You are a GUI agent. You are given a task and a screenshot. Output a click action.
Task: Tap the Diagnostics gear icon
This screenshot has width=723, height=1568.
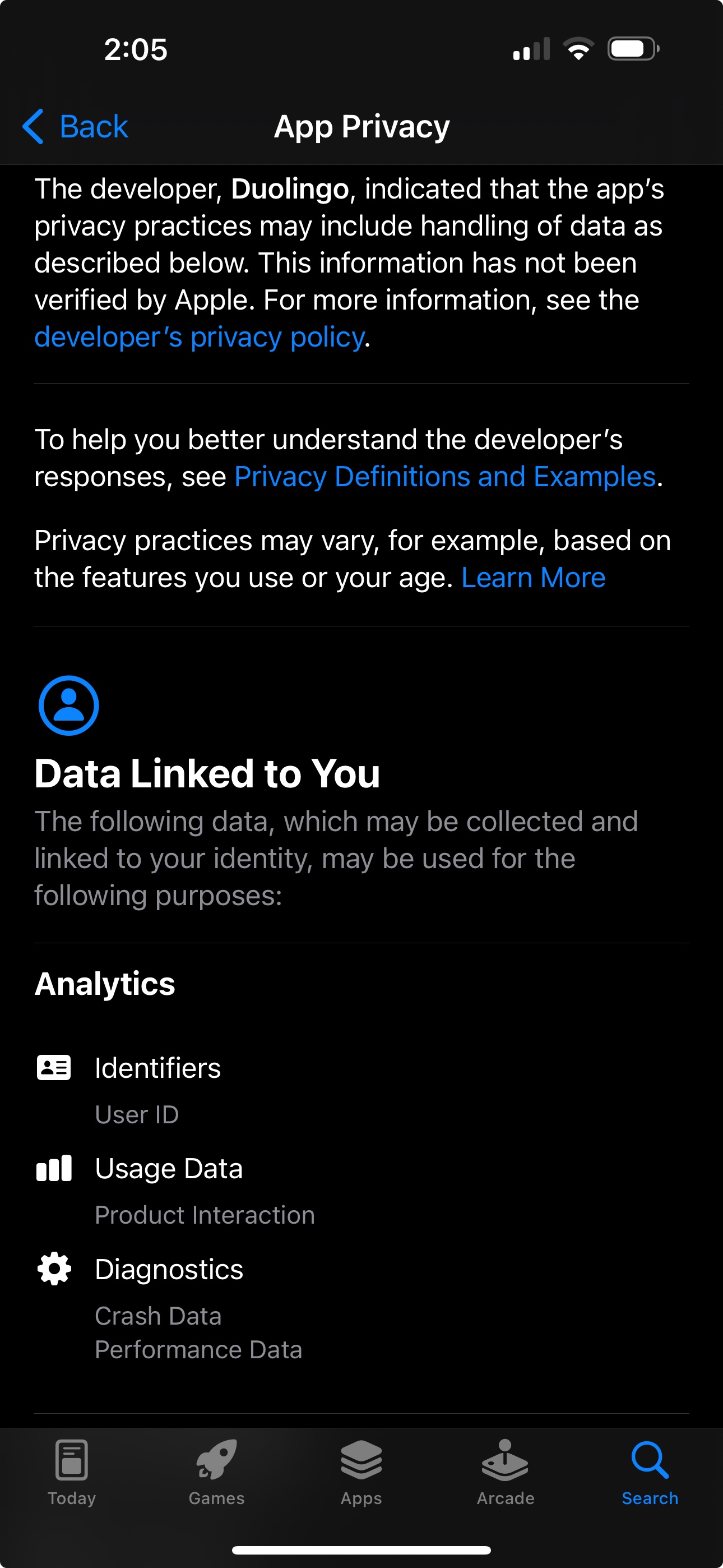coord(54,1269)
